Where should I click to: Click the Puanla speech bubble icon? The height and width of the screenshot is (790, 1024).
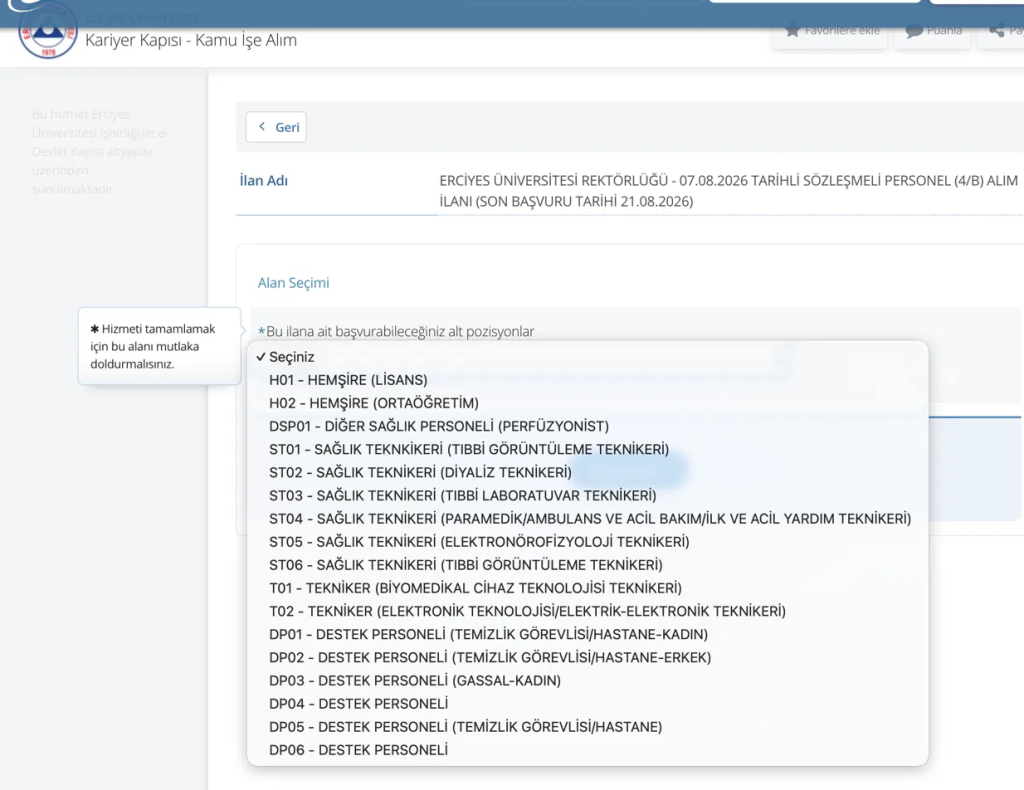(914, 30)
